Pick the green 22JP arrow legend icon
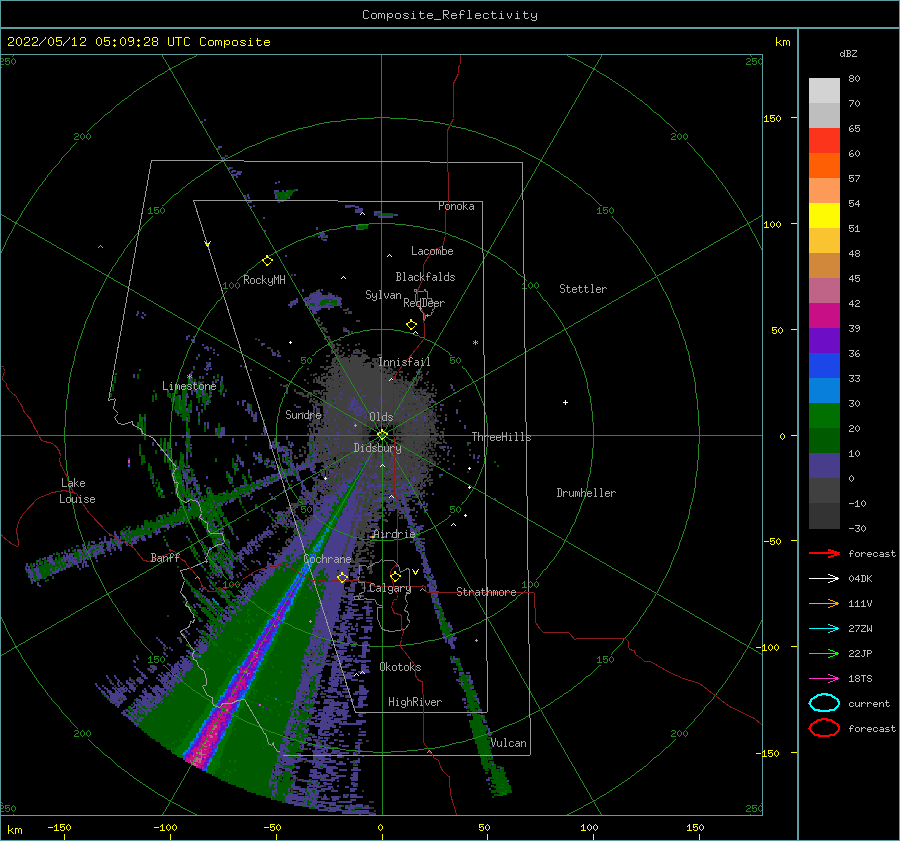Screen dimensions: 900x841 click(x=824, y=653)
